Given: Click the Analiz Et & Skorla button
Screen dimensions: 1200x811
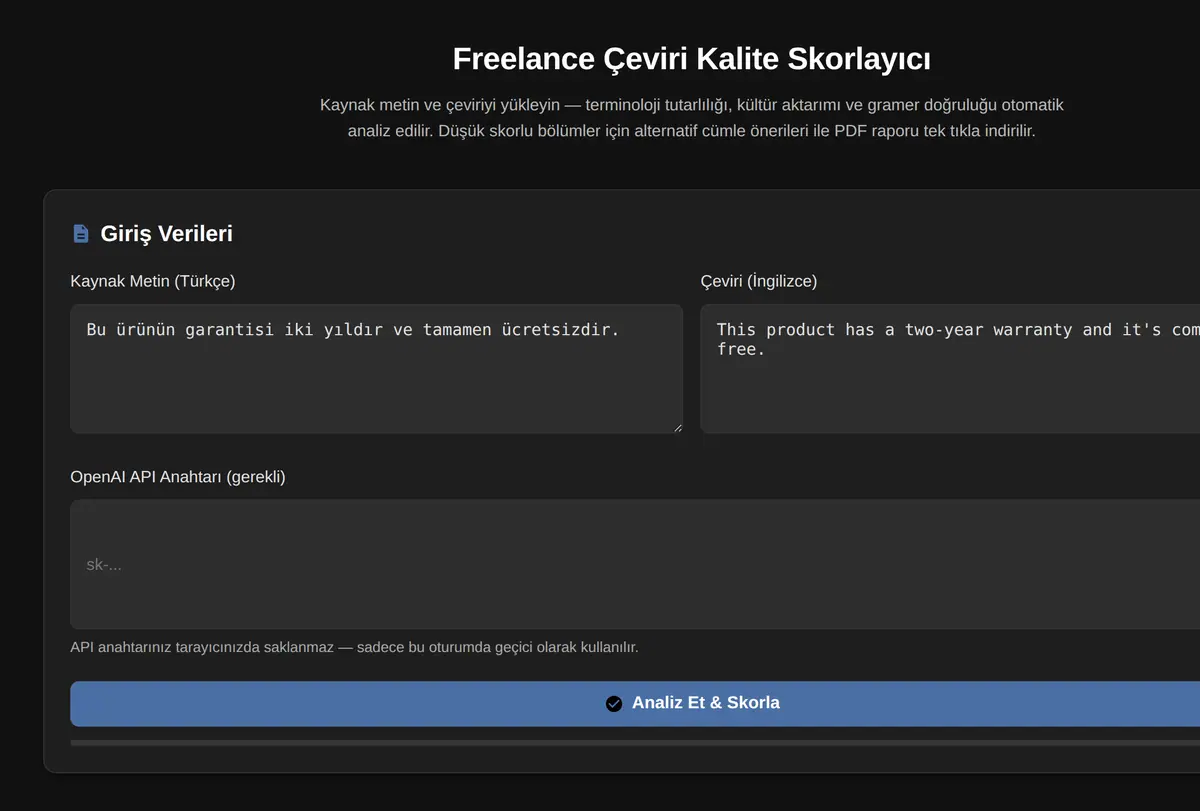Looking at the screenshot, I should pos(635,704).
